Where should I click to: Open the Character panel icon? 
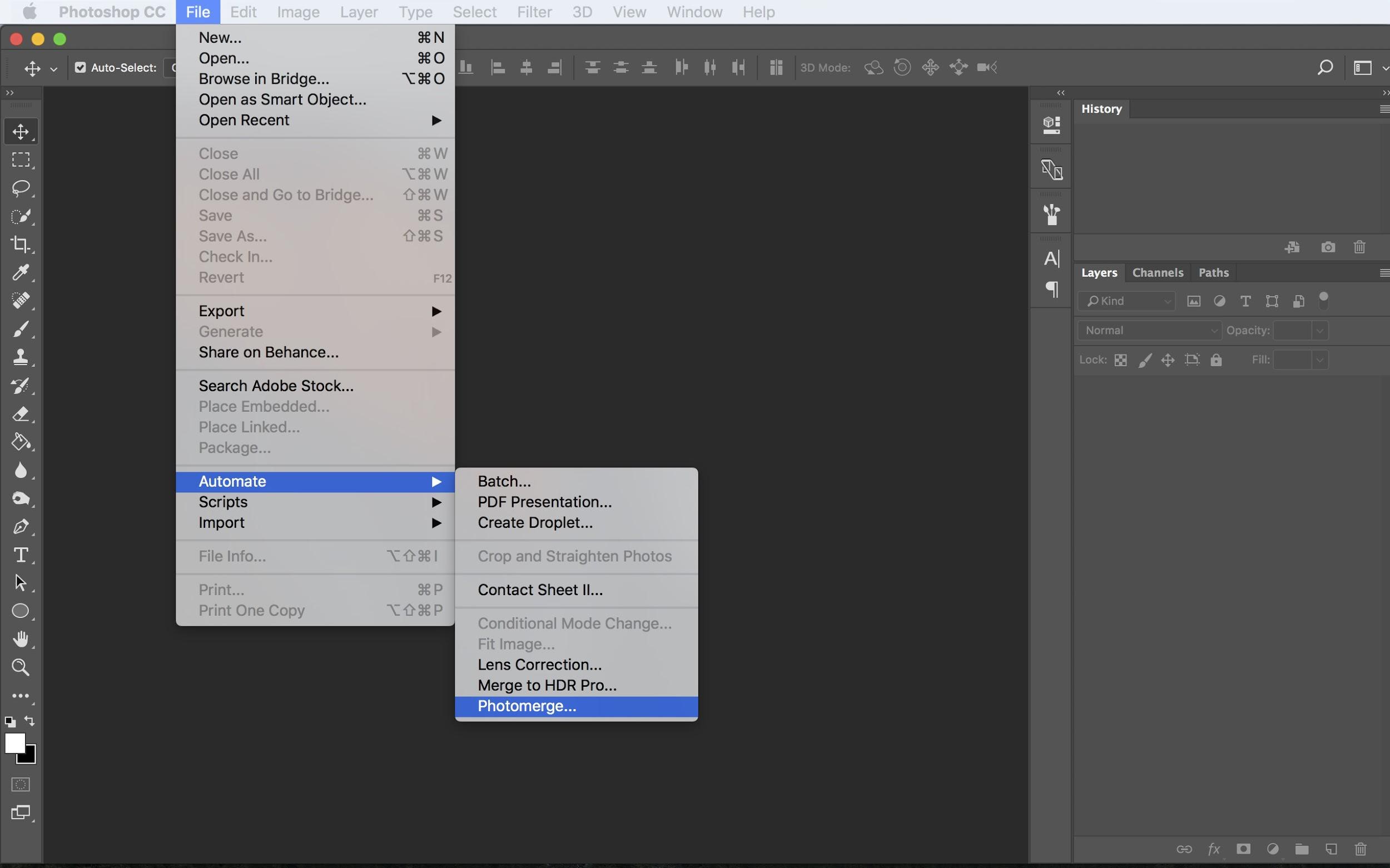tap(1051, 259)
